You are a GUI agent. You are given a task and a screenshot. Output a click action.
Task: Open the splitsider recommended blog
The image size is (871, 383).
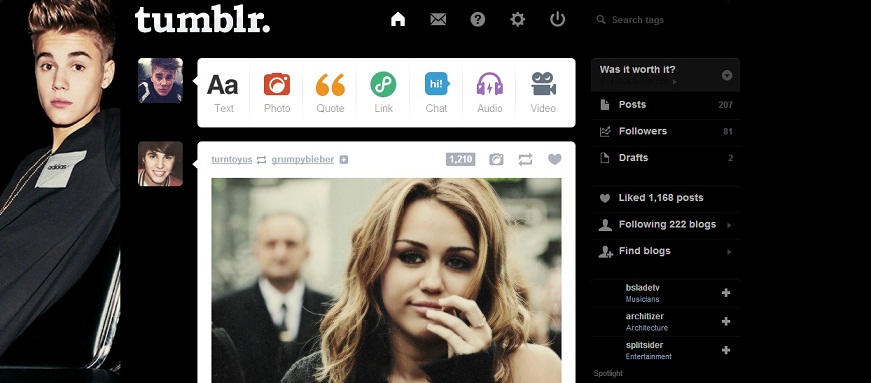[x=644, y=345]
